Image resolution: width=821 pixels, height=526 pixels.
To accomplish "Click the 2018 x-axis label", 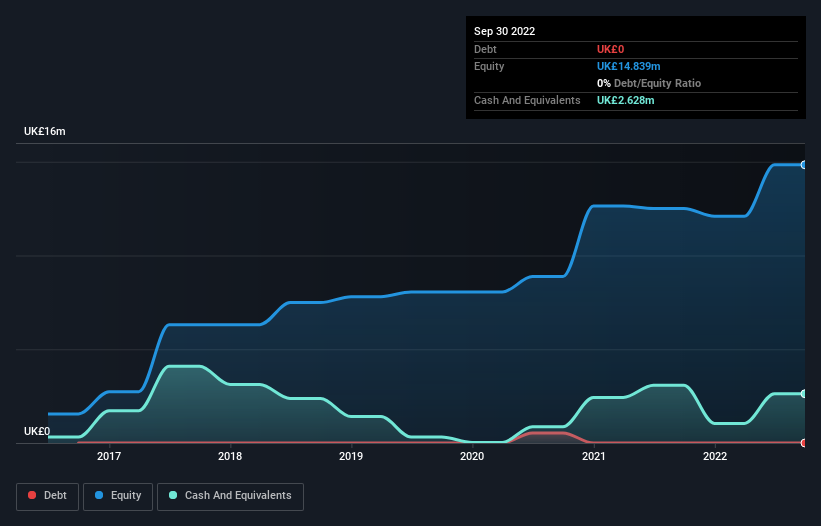I will pos(230,456).
